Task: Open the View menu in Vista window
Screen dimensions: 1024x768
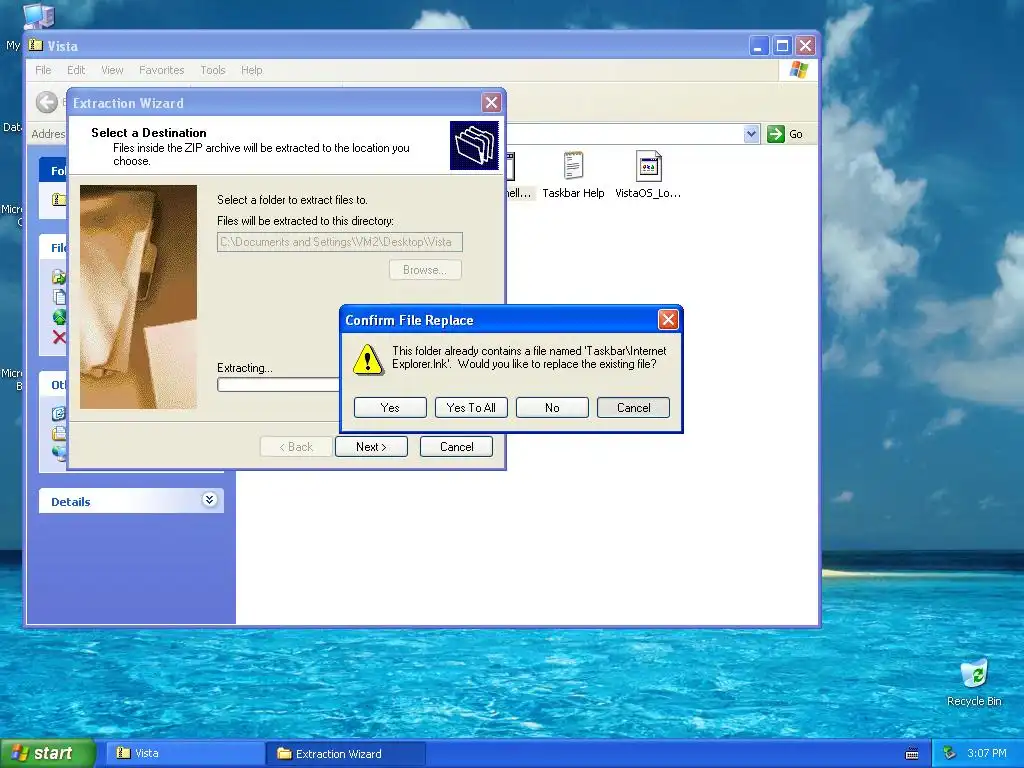Action: (x=112, y=70)
